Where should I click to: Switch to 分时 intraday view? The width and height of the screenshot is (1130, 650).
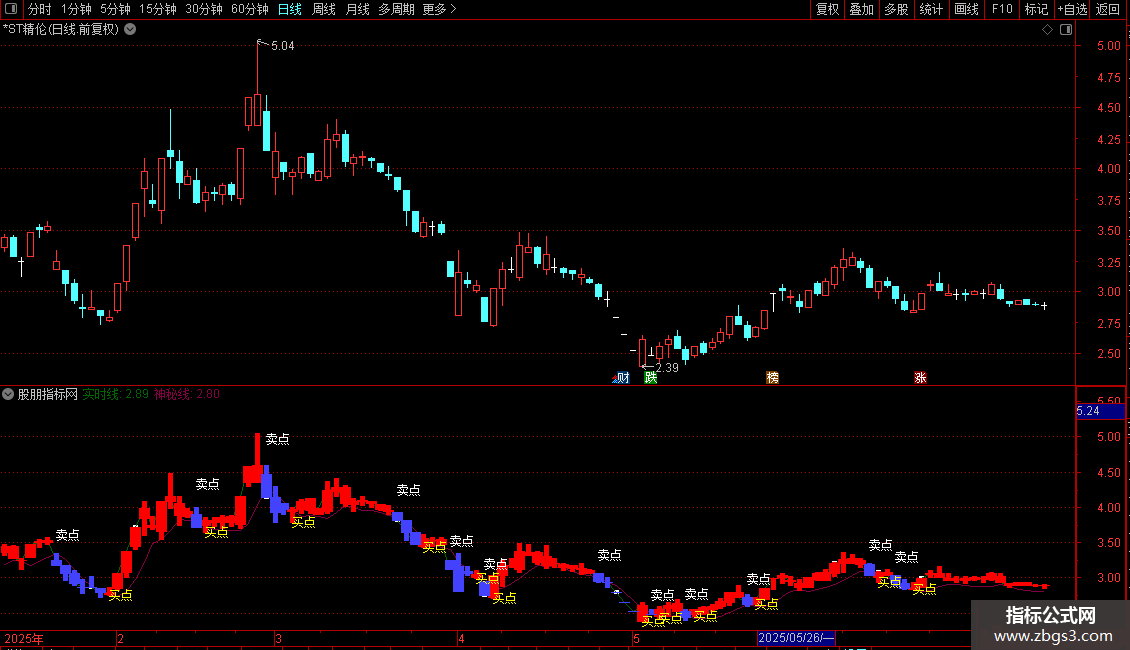(40, 9)
